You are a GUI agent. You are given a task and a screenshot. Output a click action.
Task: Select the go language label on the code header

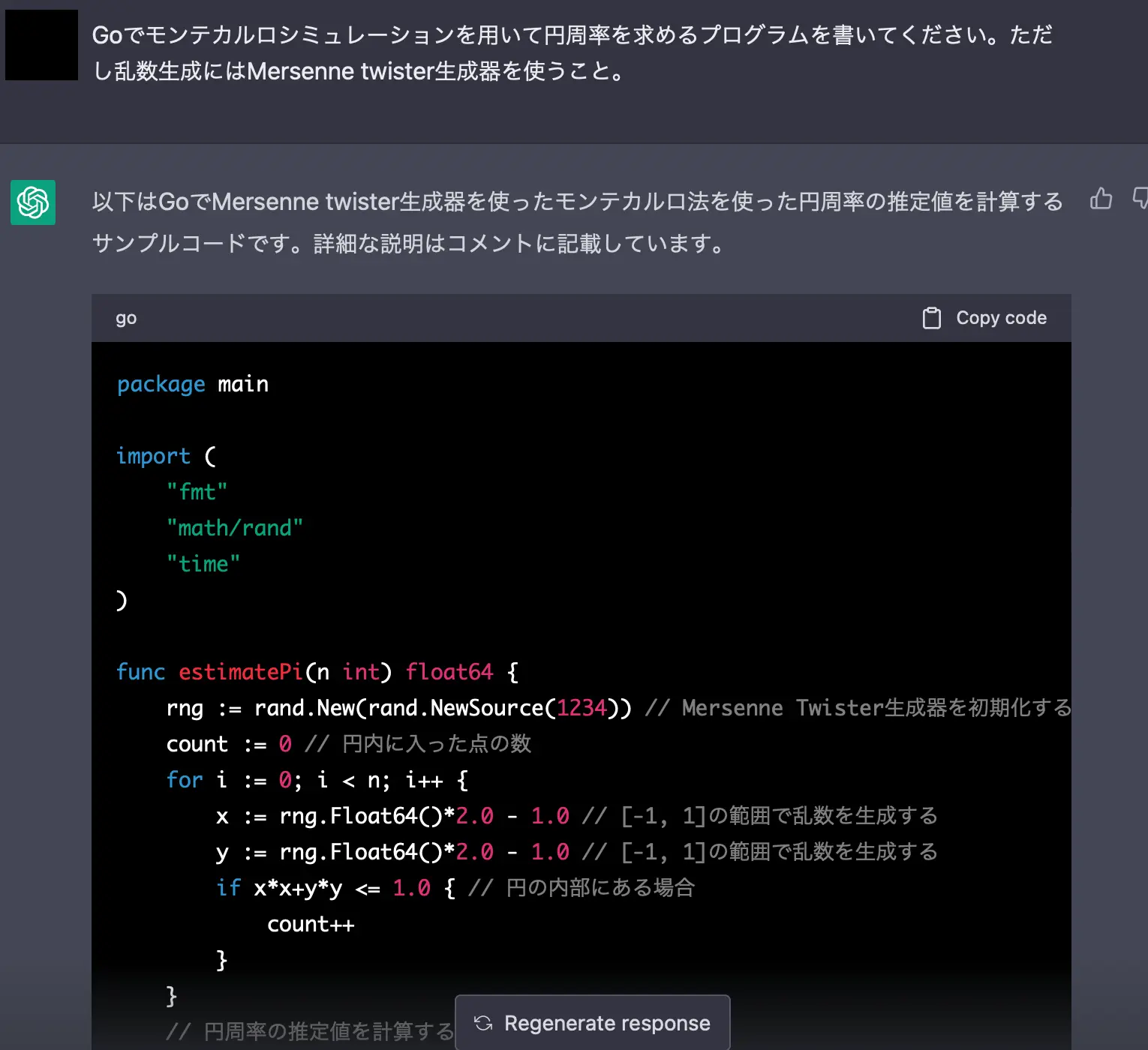125,317
